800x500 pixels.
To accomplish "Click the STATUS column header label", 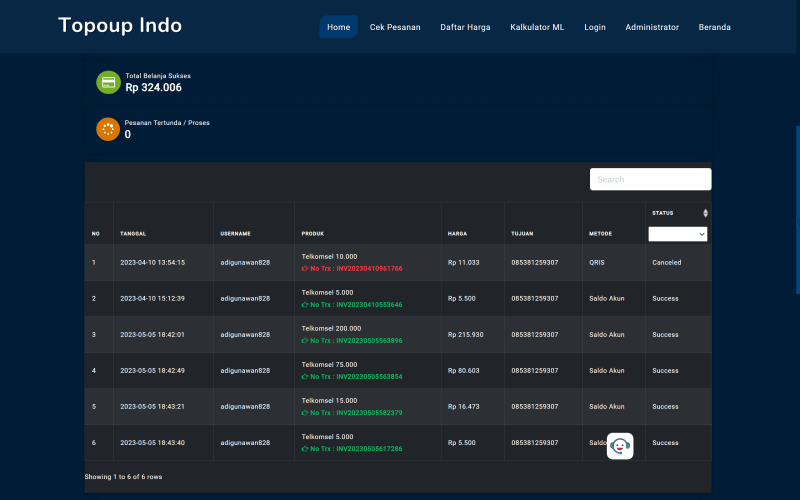I will 662,213.
